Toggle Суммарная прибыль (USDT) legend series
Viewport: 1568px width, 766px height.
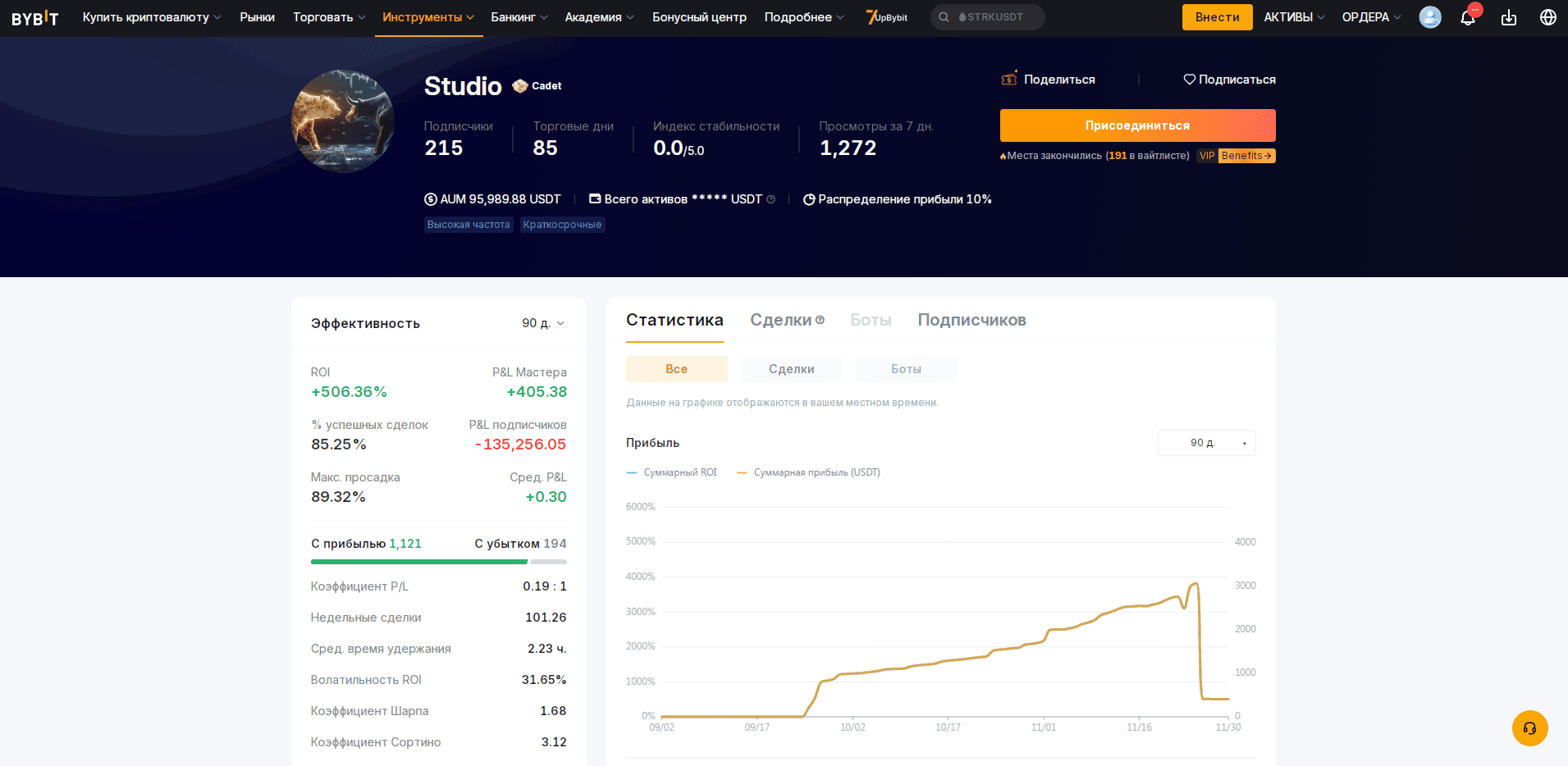tap(808, 472)
